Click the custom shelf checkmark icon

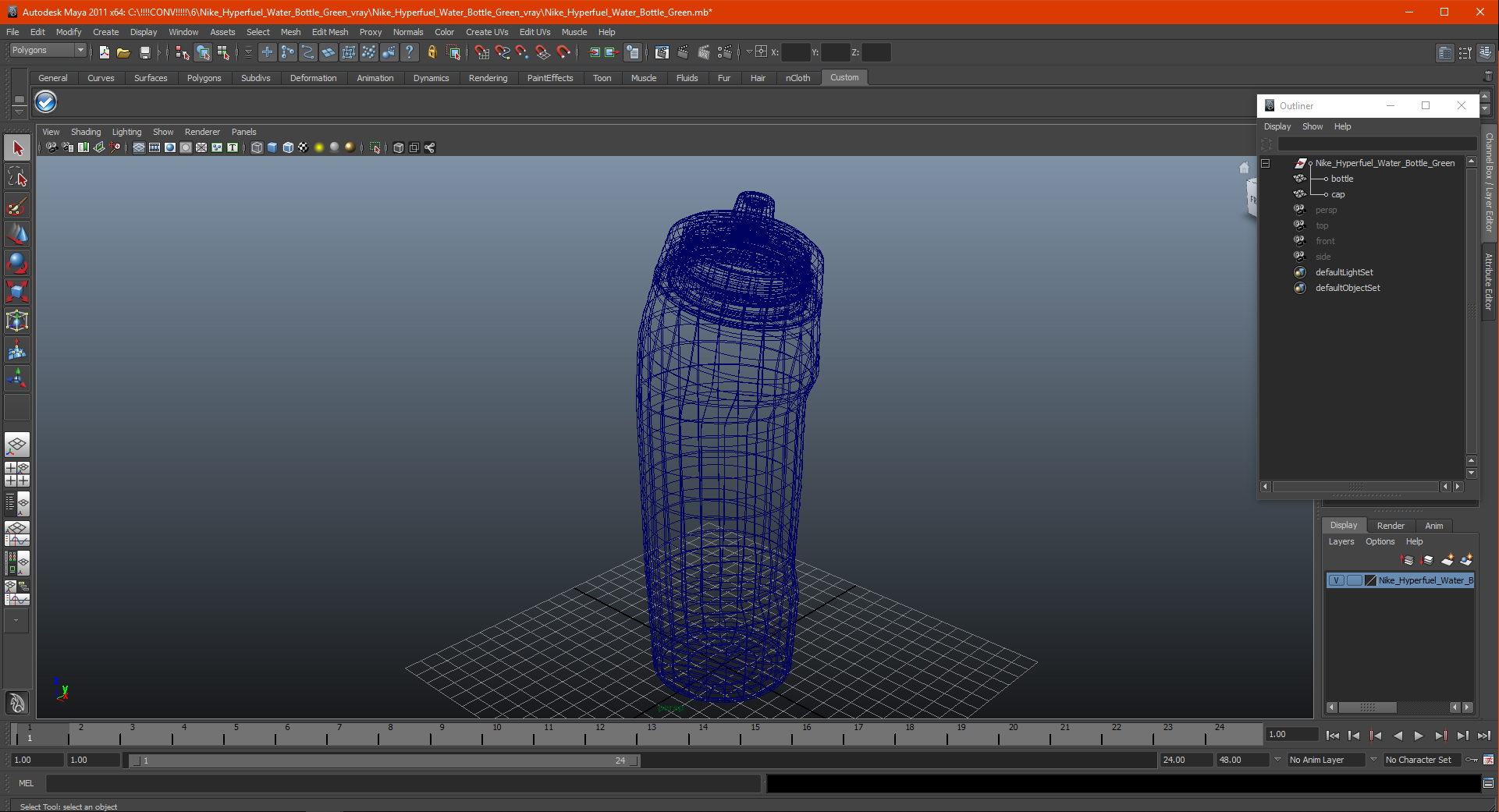coord(46,102)
